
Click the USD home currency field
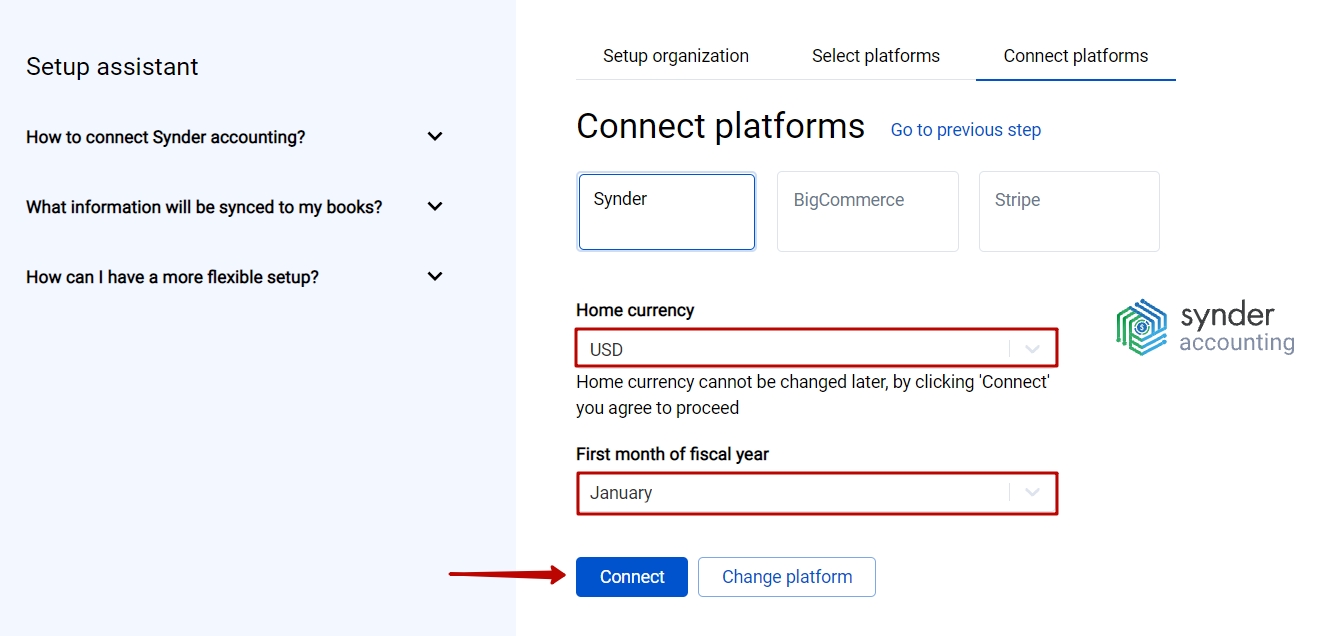tap(816, 349)
